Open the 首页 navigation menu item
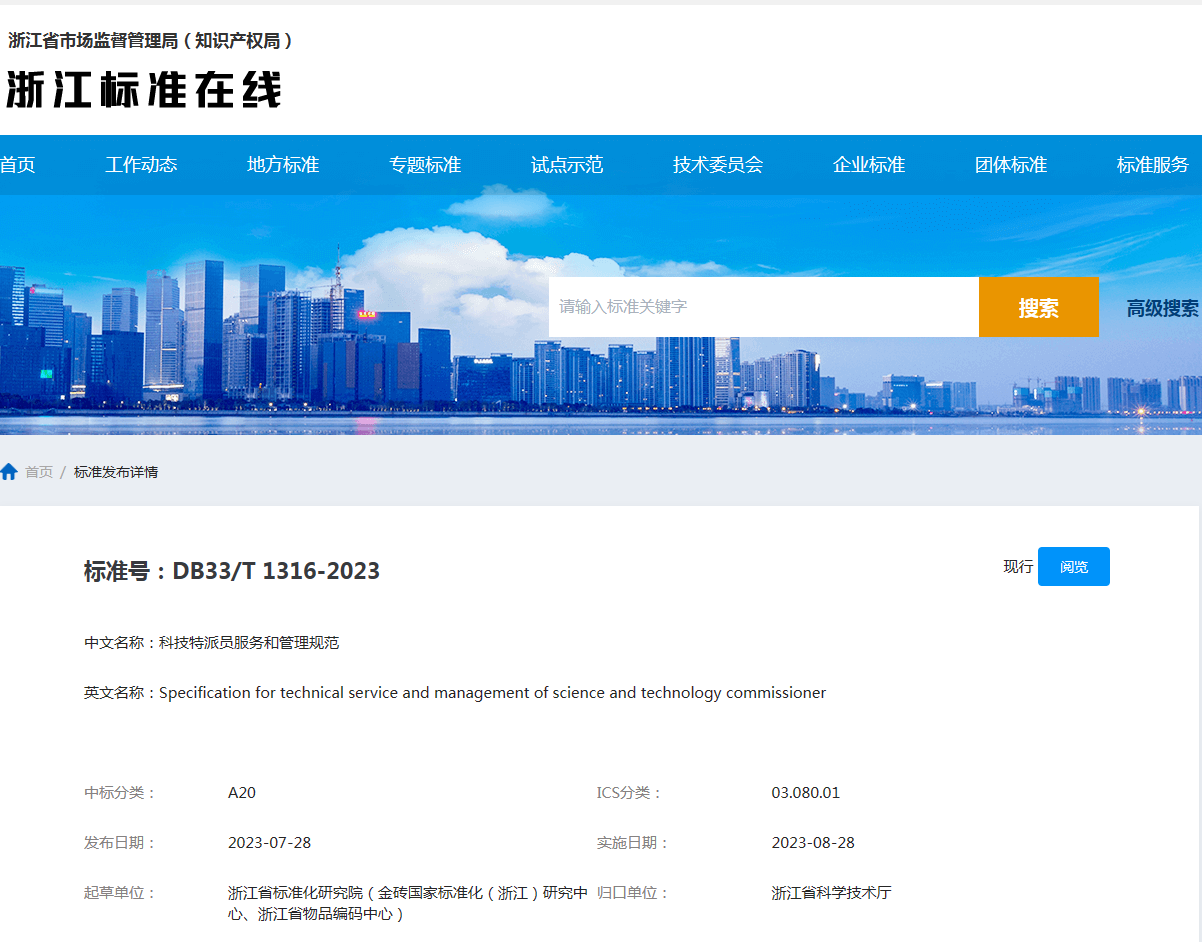The width and height of the screenshot is (1202, 942). 17,165
